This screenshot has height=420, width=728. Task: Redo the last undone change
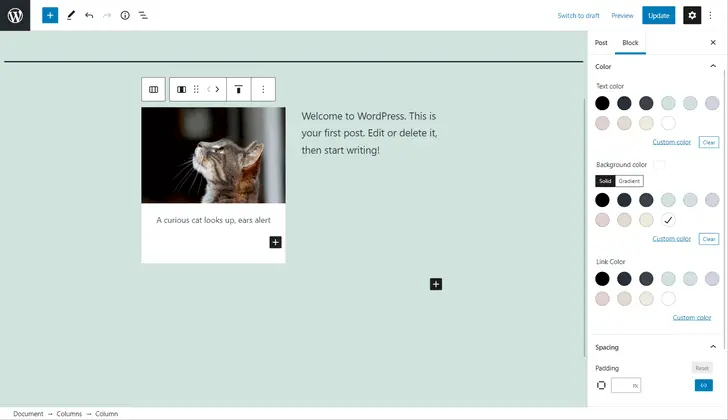click(107, 15)
